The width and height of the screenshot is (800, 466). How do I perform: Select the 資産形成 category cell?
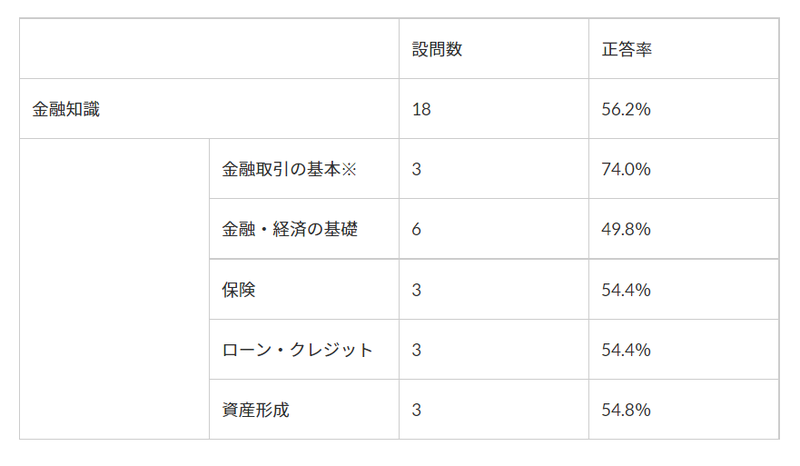[x=255, y=409]
